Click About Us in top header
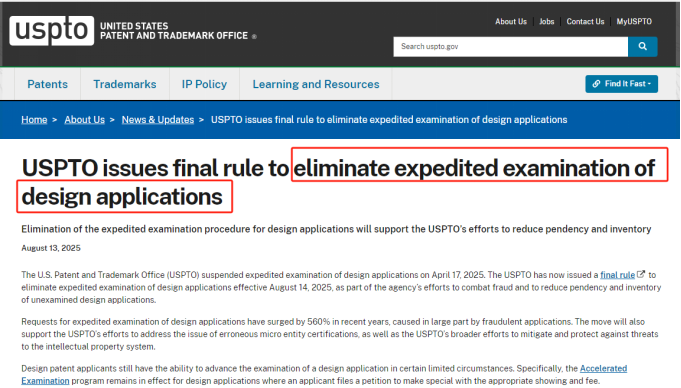The height and width of the screenshot is (388, 681). coord(511,21)
